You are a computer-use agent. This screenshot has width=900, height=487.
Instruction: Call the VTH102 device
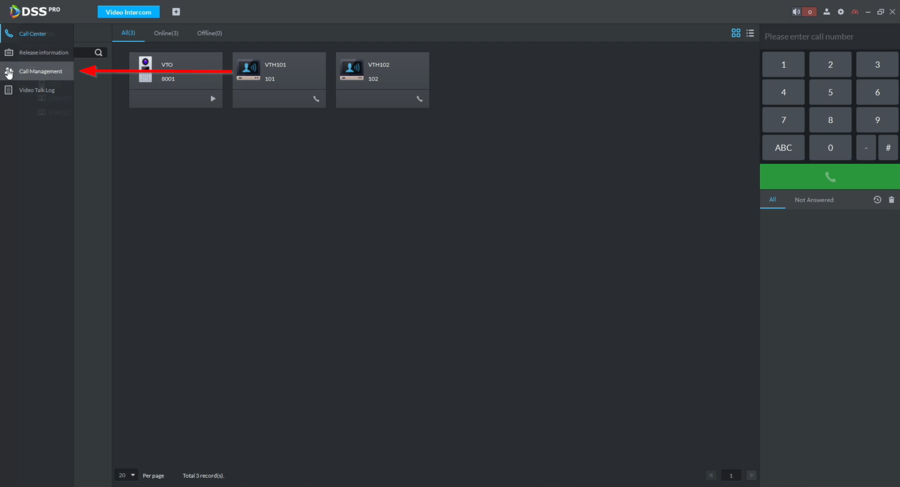[420, 99]
